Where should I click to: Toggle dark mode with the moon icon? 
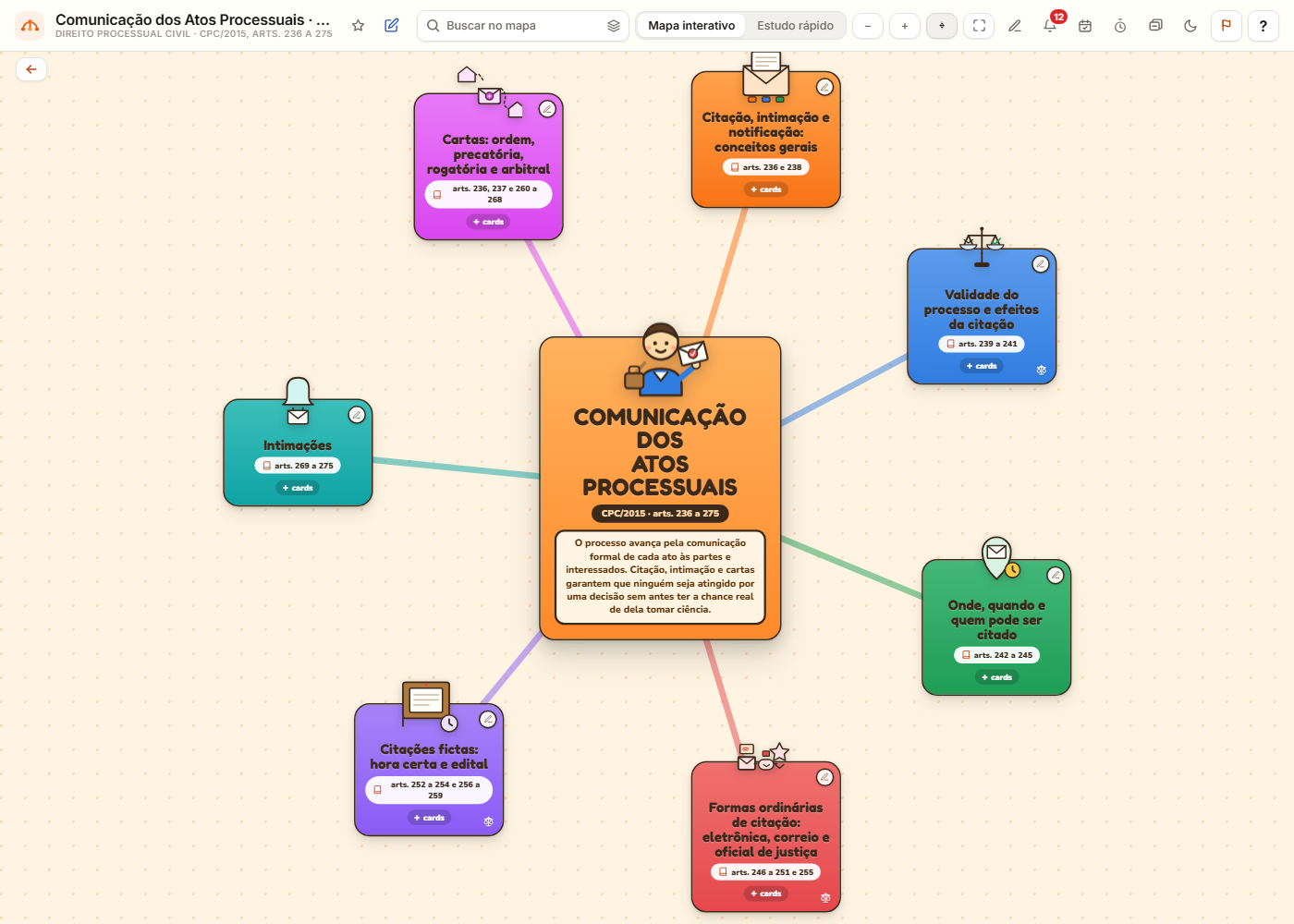(x=1190, y=26)
